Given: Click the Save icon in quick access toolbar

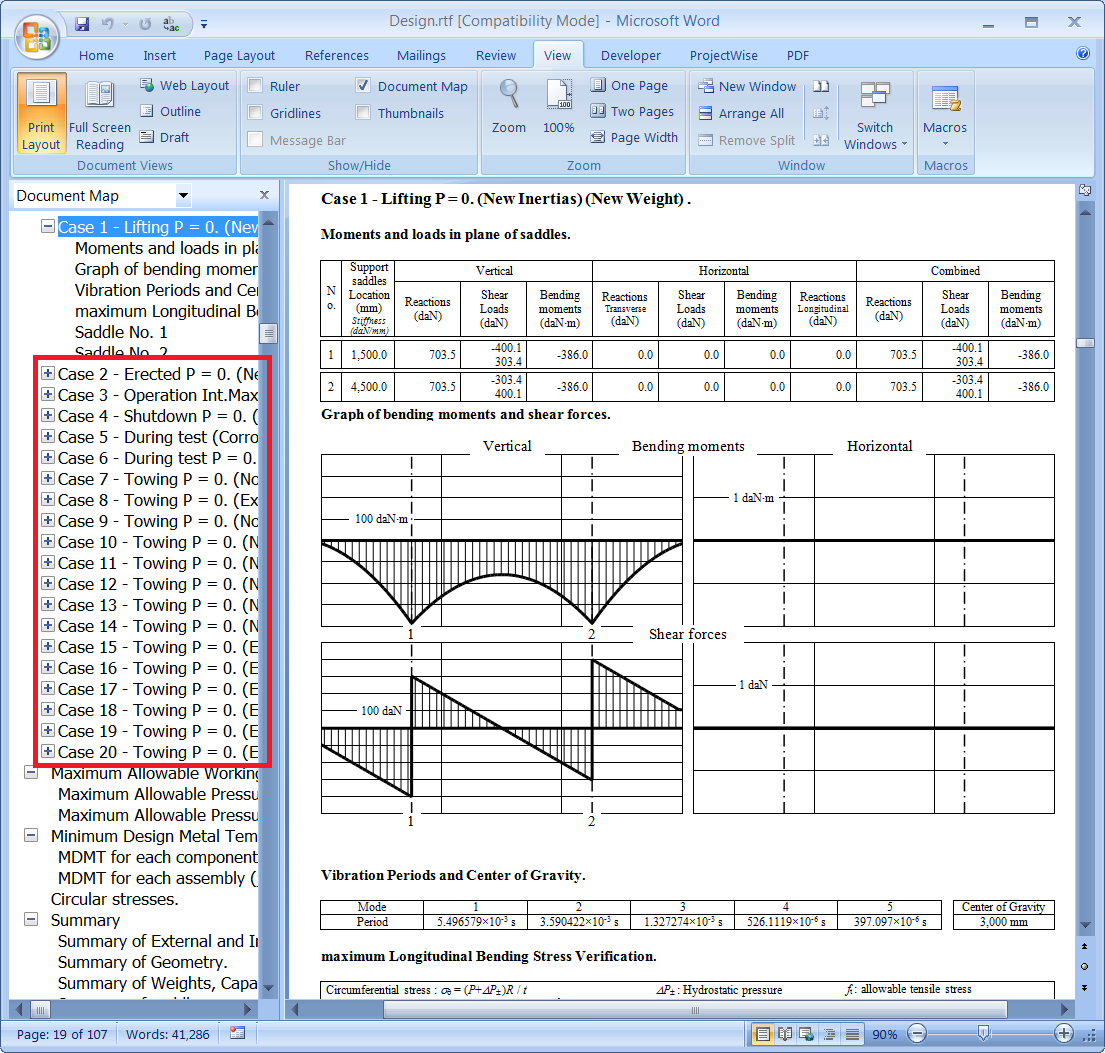Looking at the screenshot, I should pos(83,22).
